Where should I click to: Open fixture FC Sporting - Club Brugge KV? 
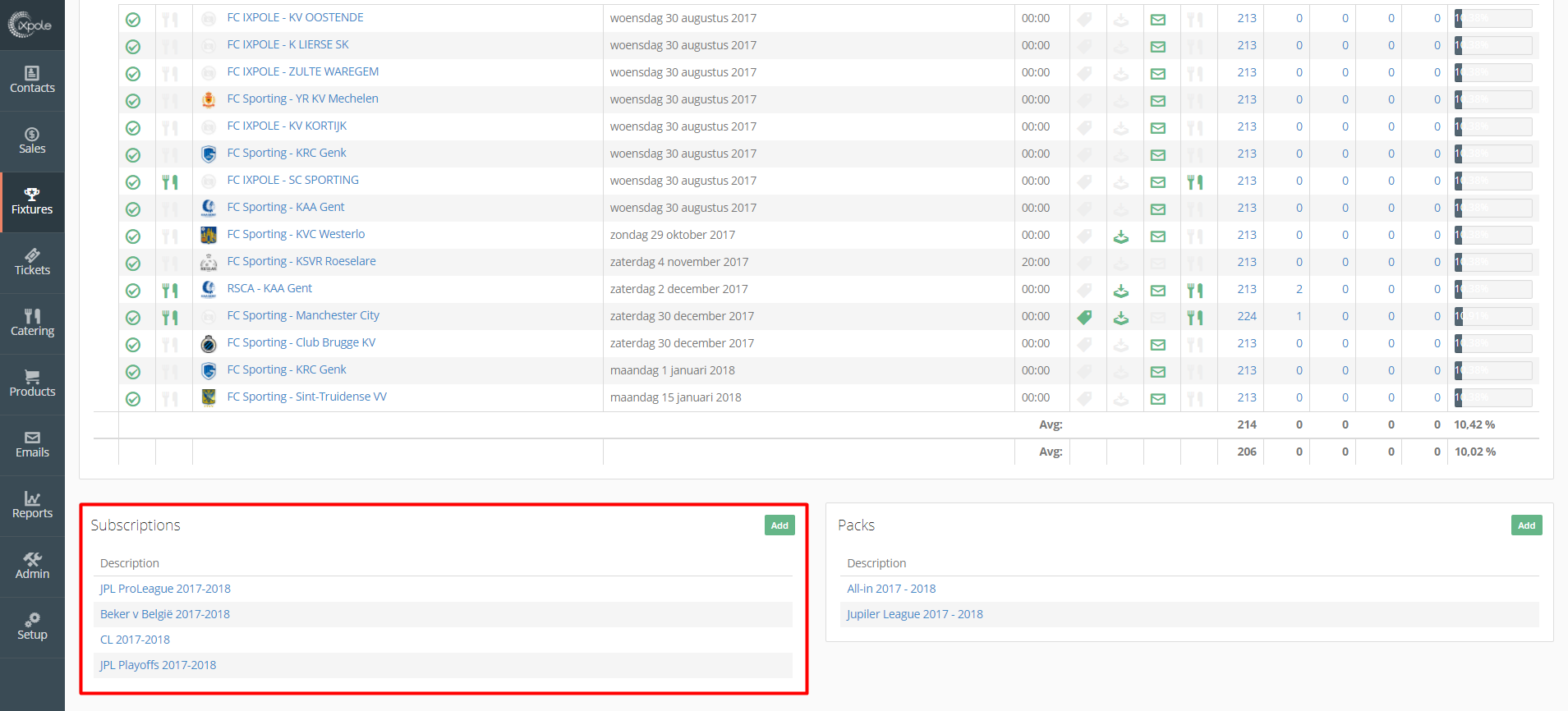[301, 342]
